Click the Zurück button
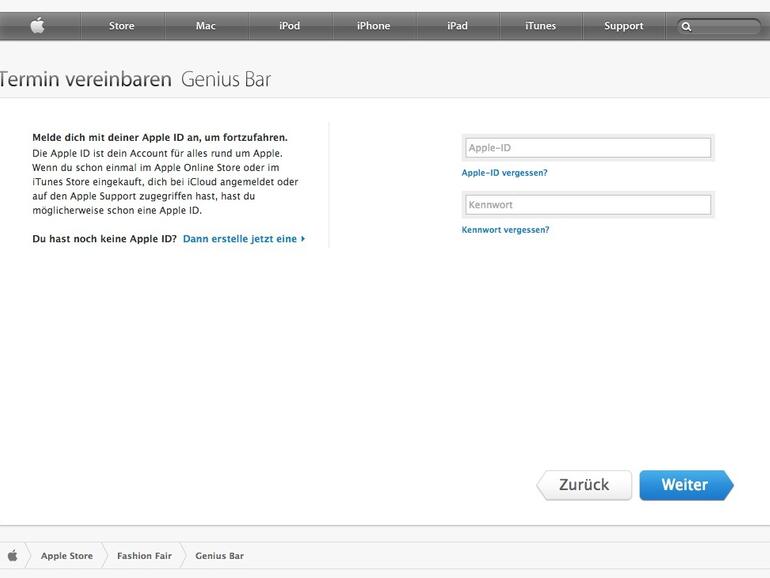The height and width of the screenshot is (578, 770). [584, 485]
